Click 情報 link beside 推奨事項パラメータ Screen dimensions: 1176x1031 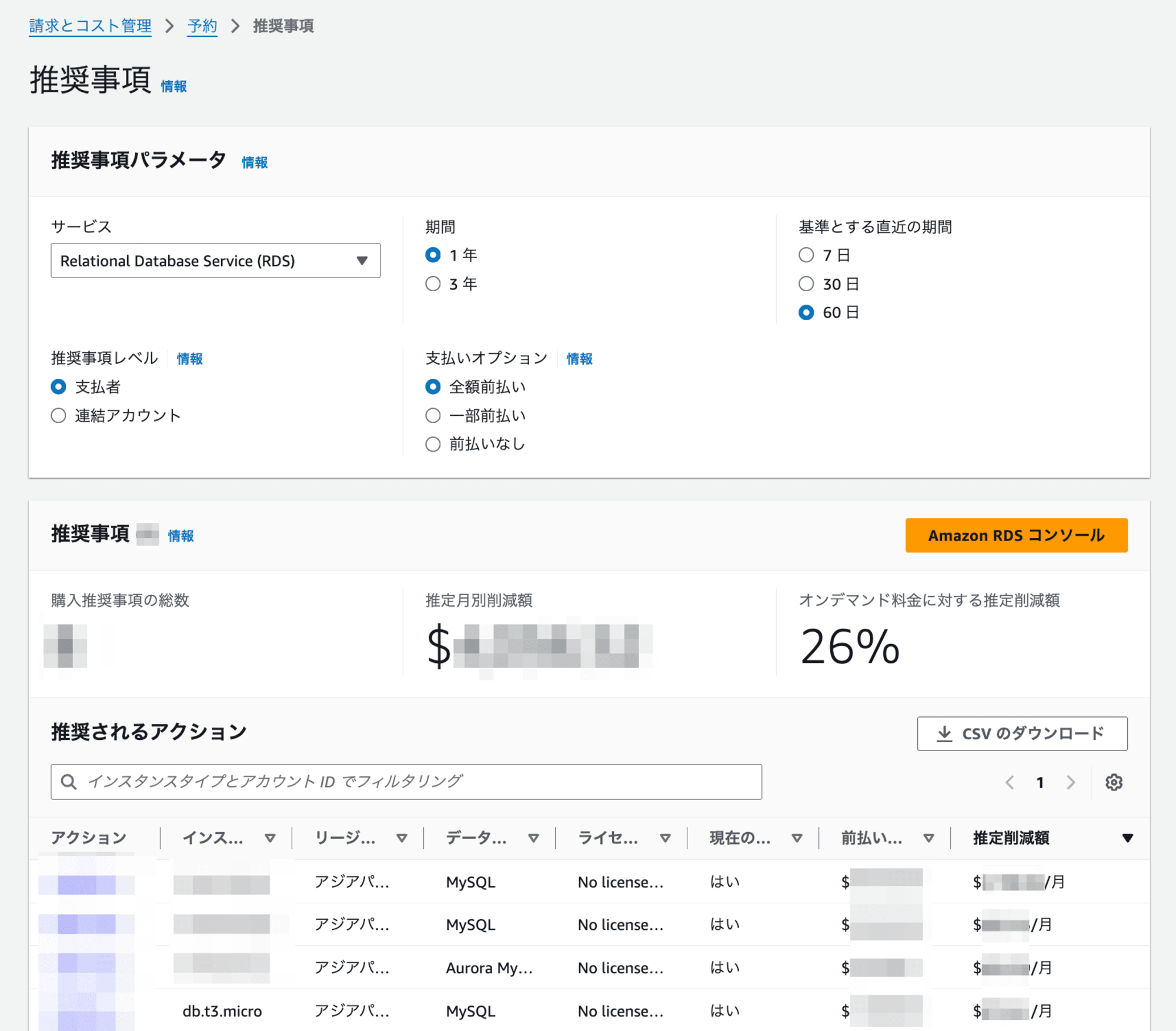(255, 162)
